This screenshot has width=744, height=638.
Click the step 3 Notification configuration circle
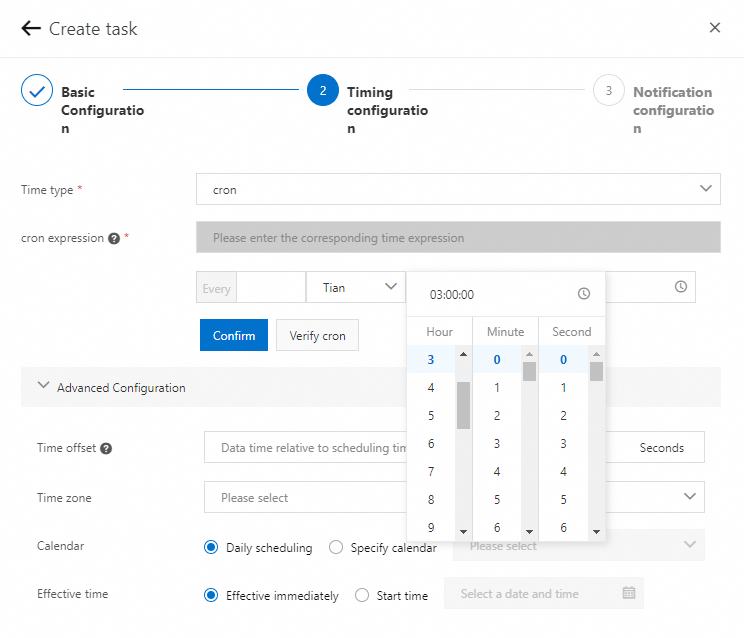coord(609,90)
